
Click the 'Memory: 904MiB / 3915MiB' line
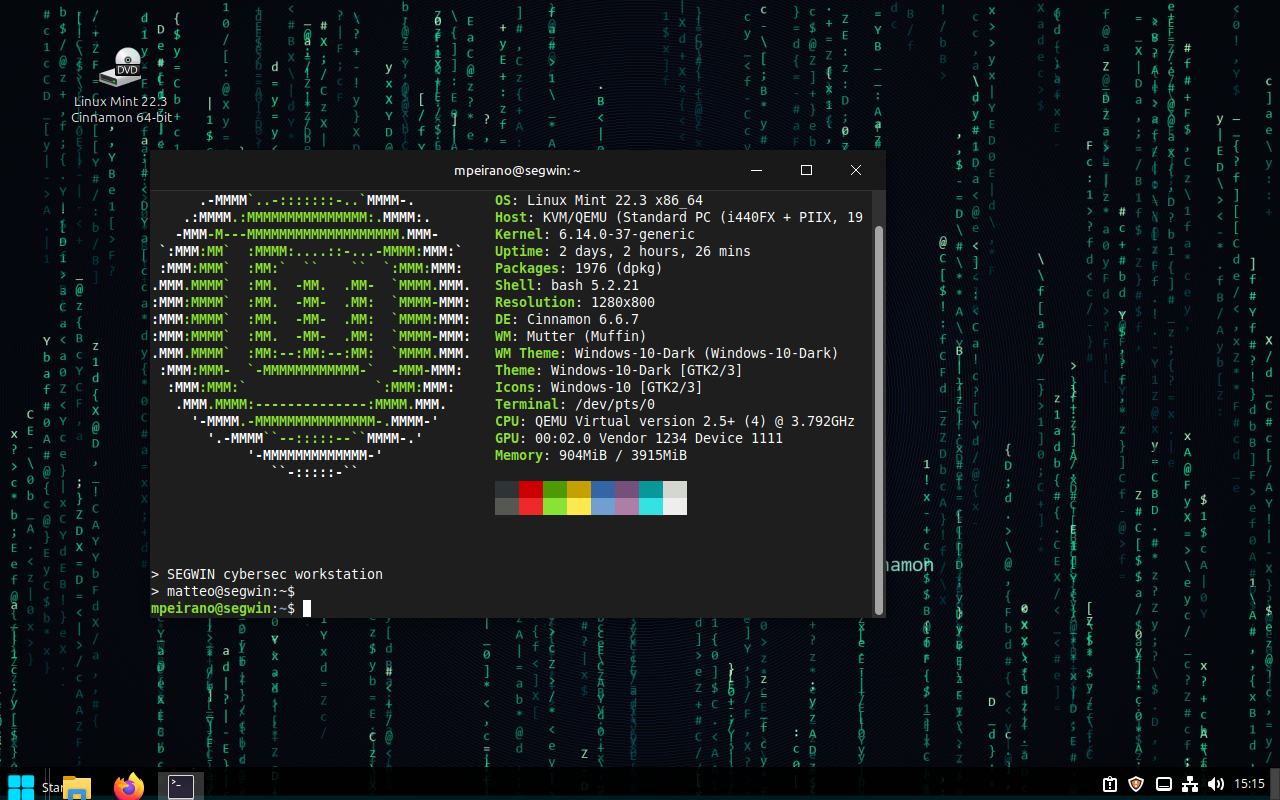click(591, 455)
